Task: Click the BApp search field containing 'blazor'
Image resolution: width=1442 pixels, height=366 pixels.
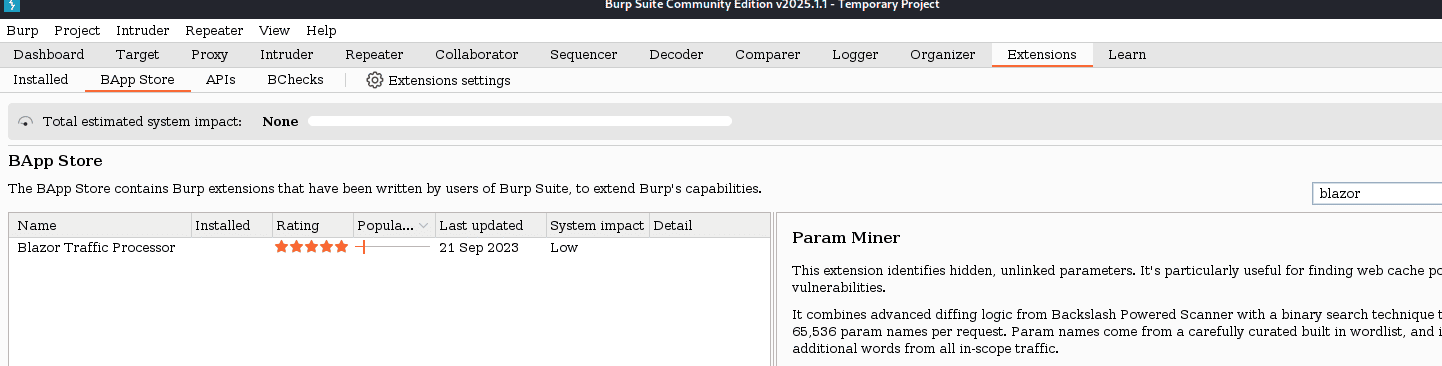Action: click(1376, 194)
